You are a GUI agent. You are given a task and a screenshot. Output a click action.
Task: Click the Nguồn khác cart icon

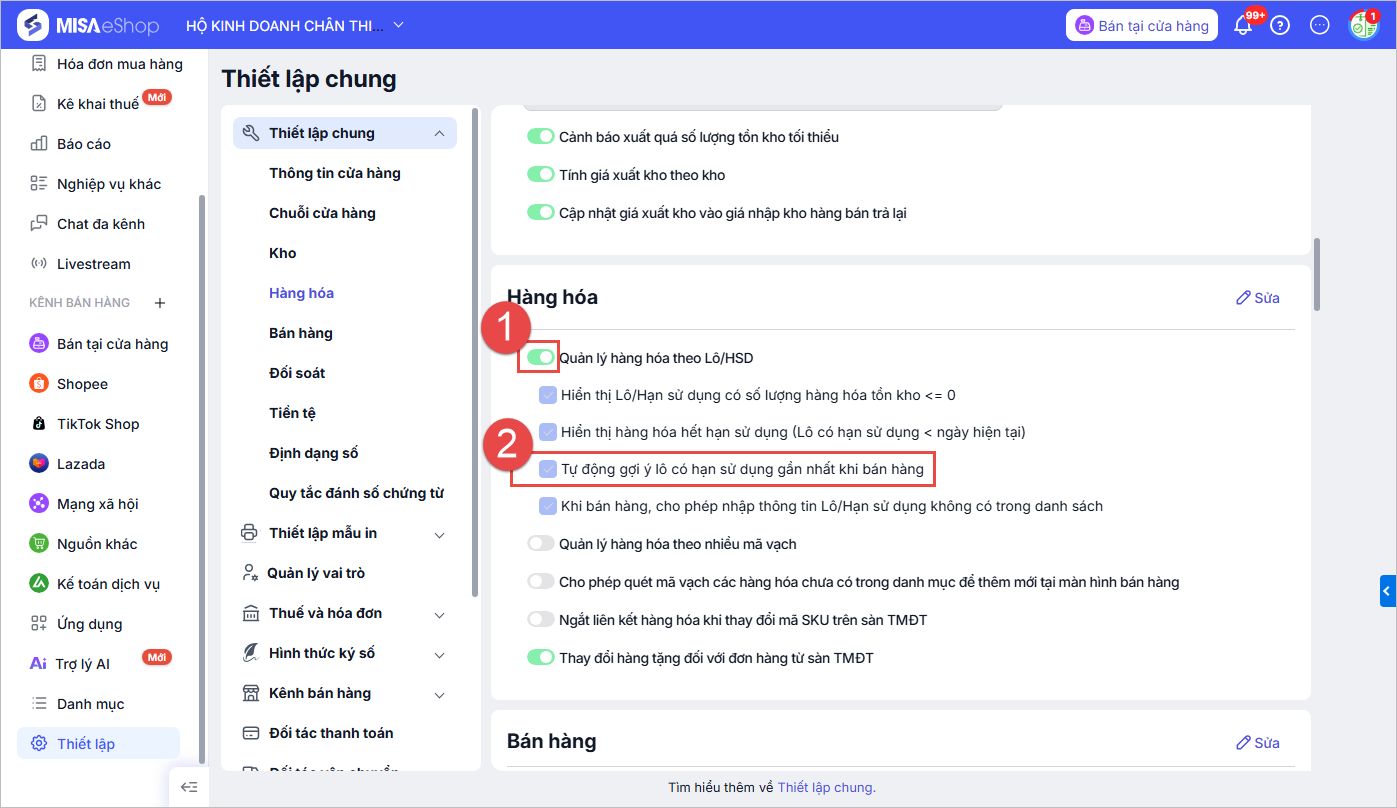point(39,544)
